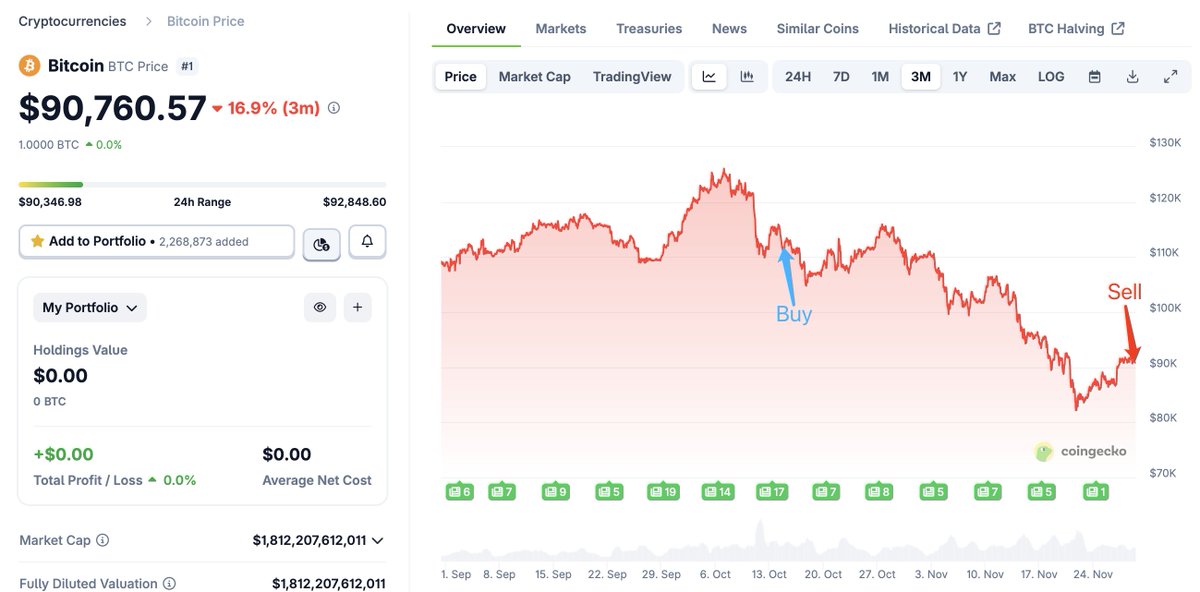Download the chart data

click(x=1133, y=77)
